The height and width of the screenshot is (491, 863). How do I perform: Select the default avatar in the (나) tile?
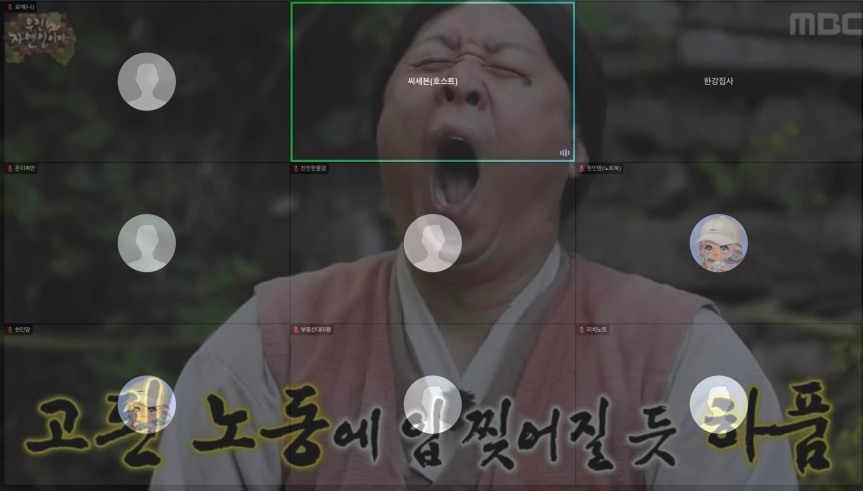(x=146, y=81)
